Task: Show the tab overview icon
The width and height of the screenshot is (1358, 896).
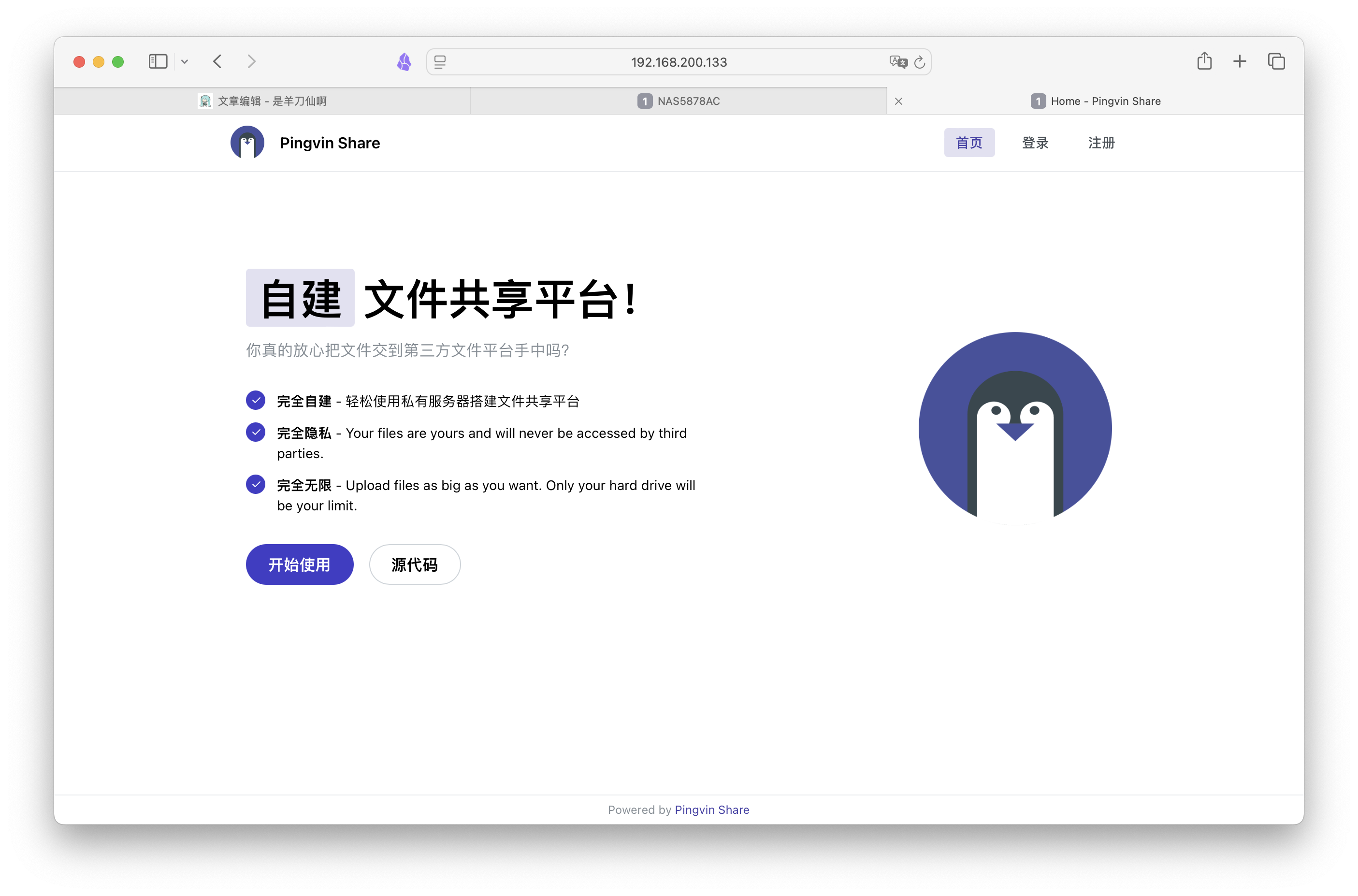Action: click(1276, 61)
